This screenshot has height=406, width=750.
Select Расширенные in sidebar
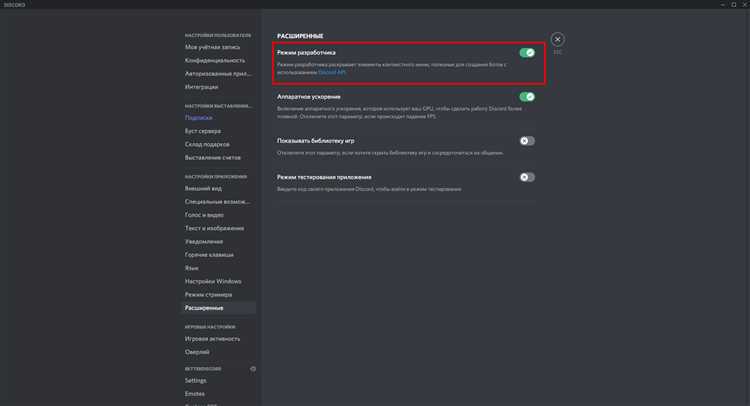coord(218,308)
